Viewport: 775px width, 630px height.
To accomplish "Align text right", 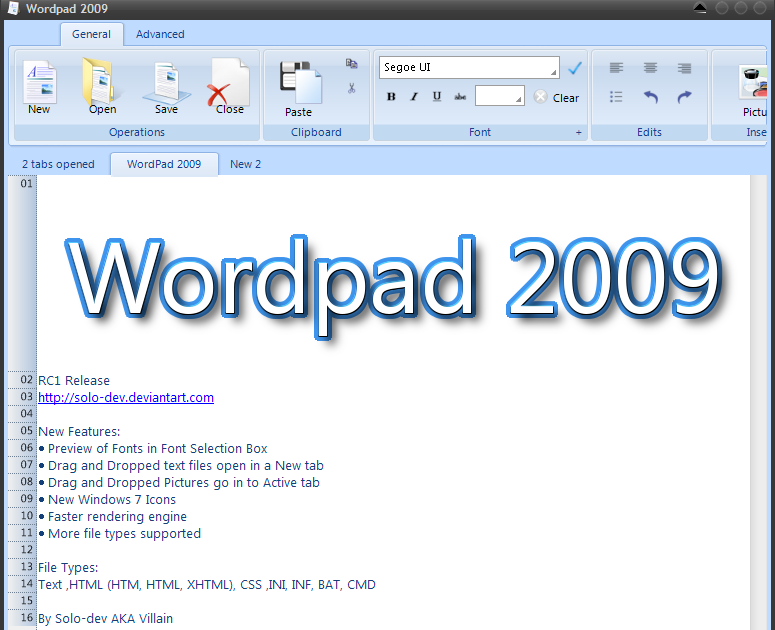I will (x=685, y=68).
